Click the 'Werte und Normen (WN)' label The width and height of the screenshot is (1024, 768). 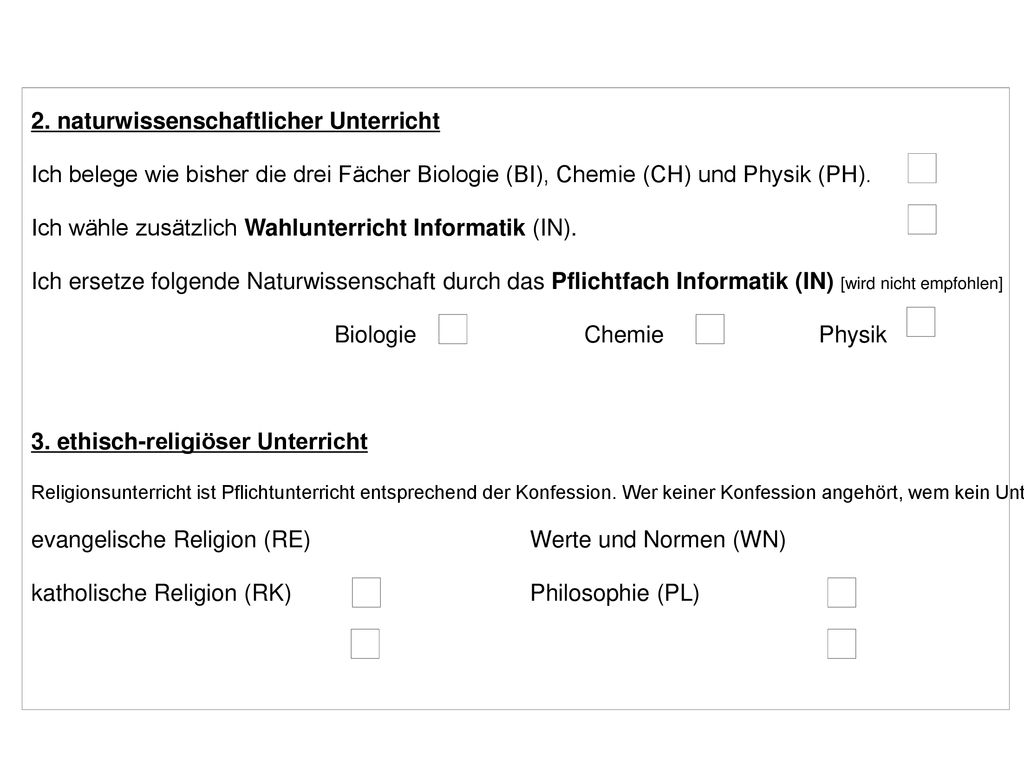coord(658,540)
